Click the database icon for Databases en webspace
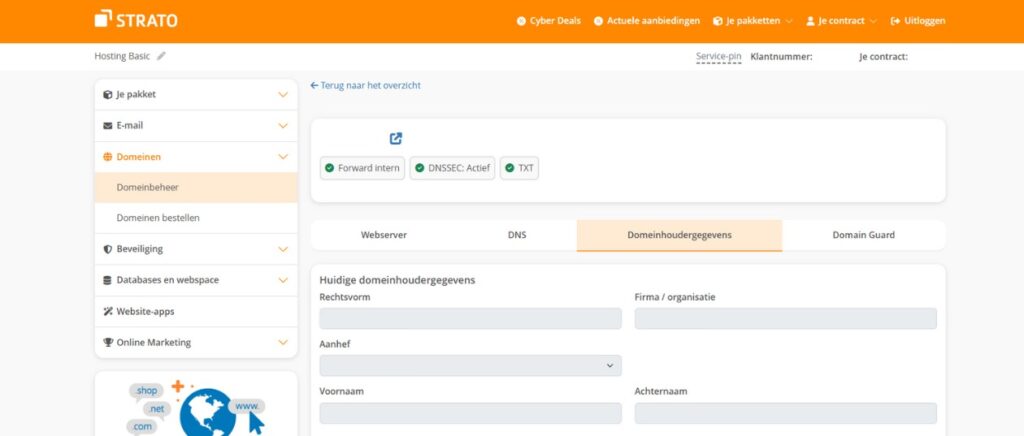Screen dimensions: 1024x436 point(108,280)
